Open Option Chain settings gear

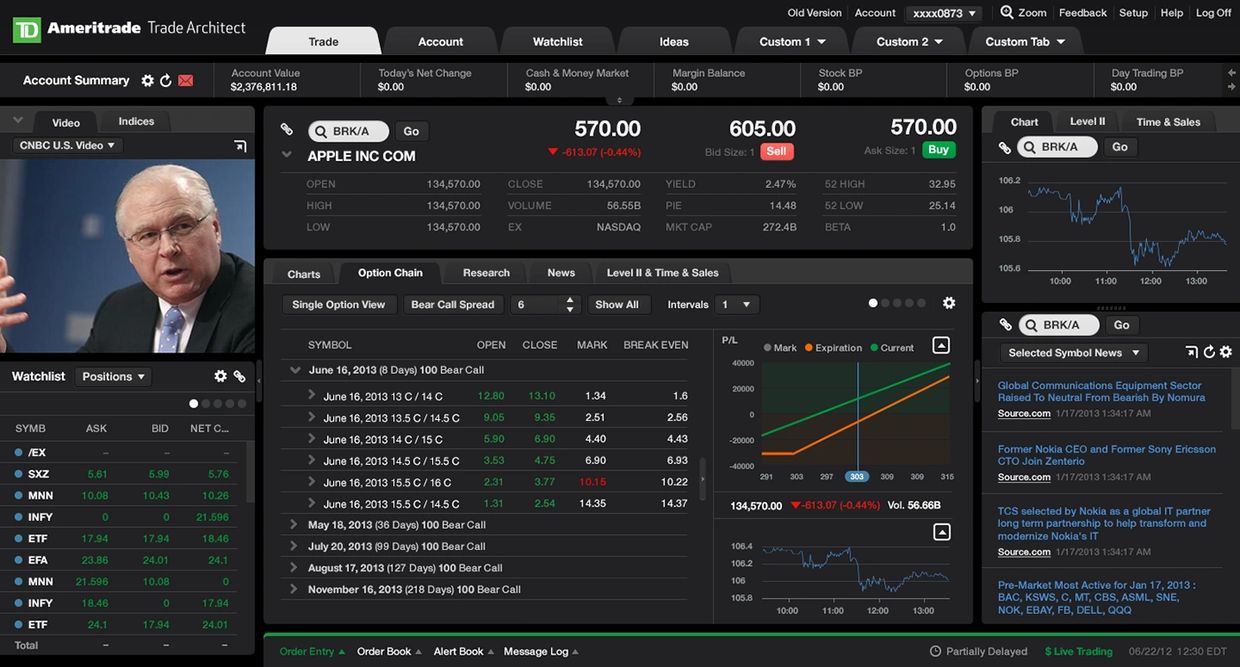(949, 303)
